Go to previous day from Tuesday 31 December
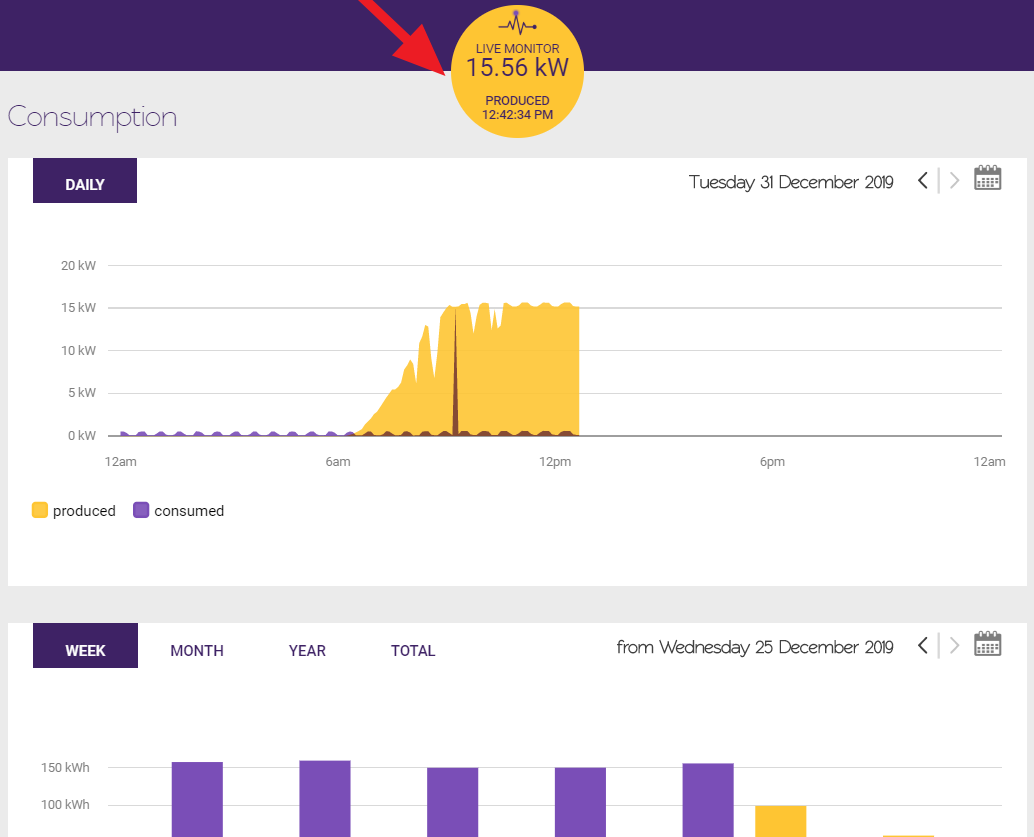Viewport: 1034px width, 837px height. [923, 181]
